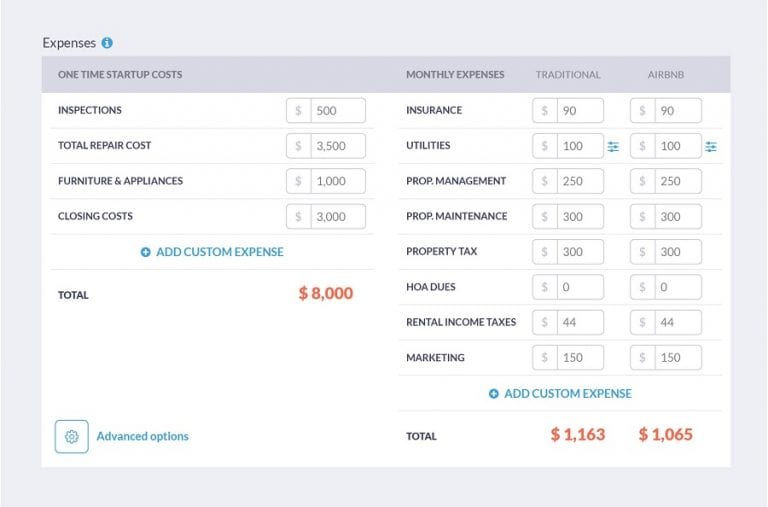Click Add Custom Expense under startup costs
The image size is (768, 507).
pyautogui.click(x=219, y=252)
